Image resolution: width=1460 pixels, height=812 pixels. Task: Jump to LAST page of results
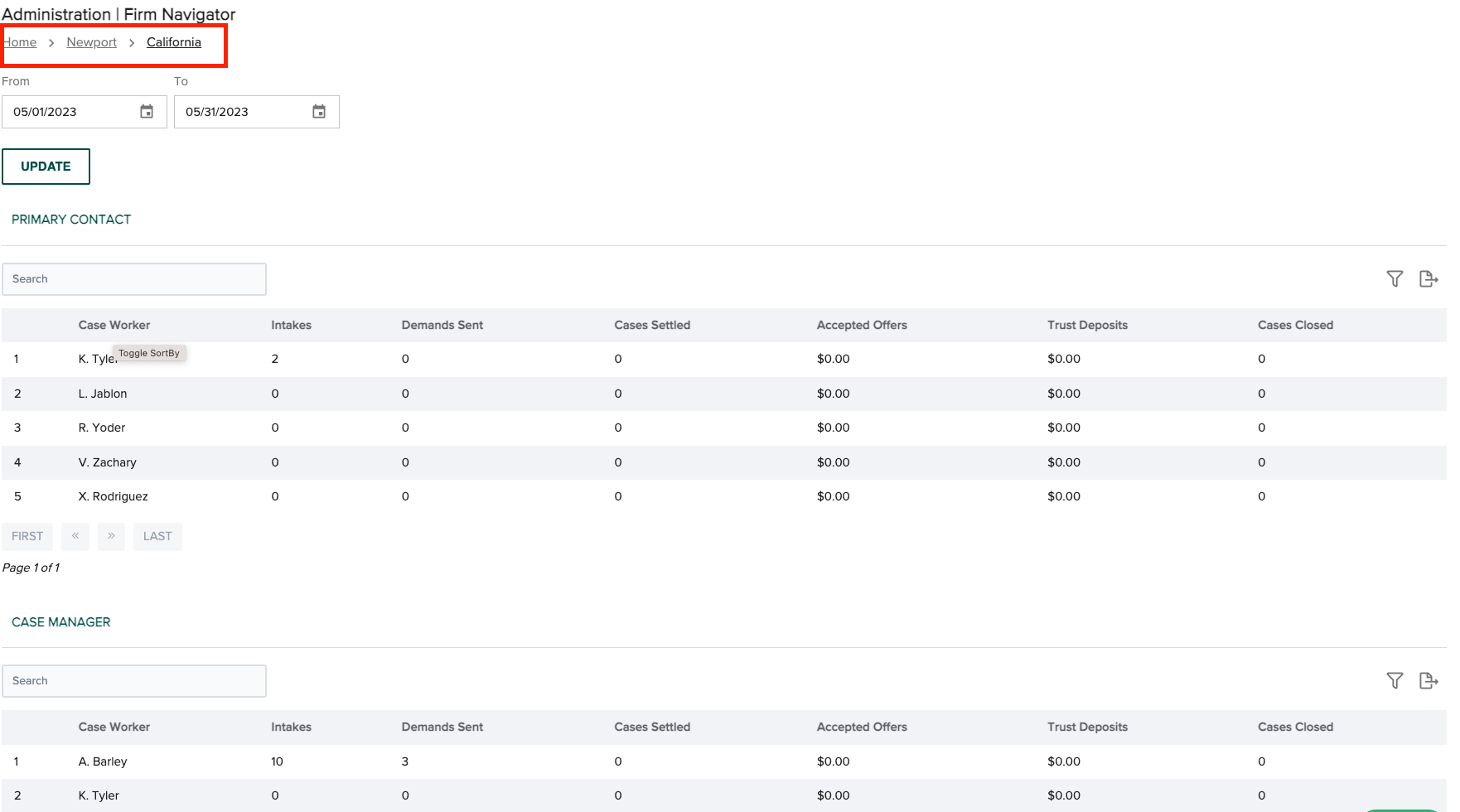click(157, 536)
